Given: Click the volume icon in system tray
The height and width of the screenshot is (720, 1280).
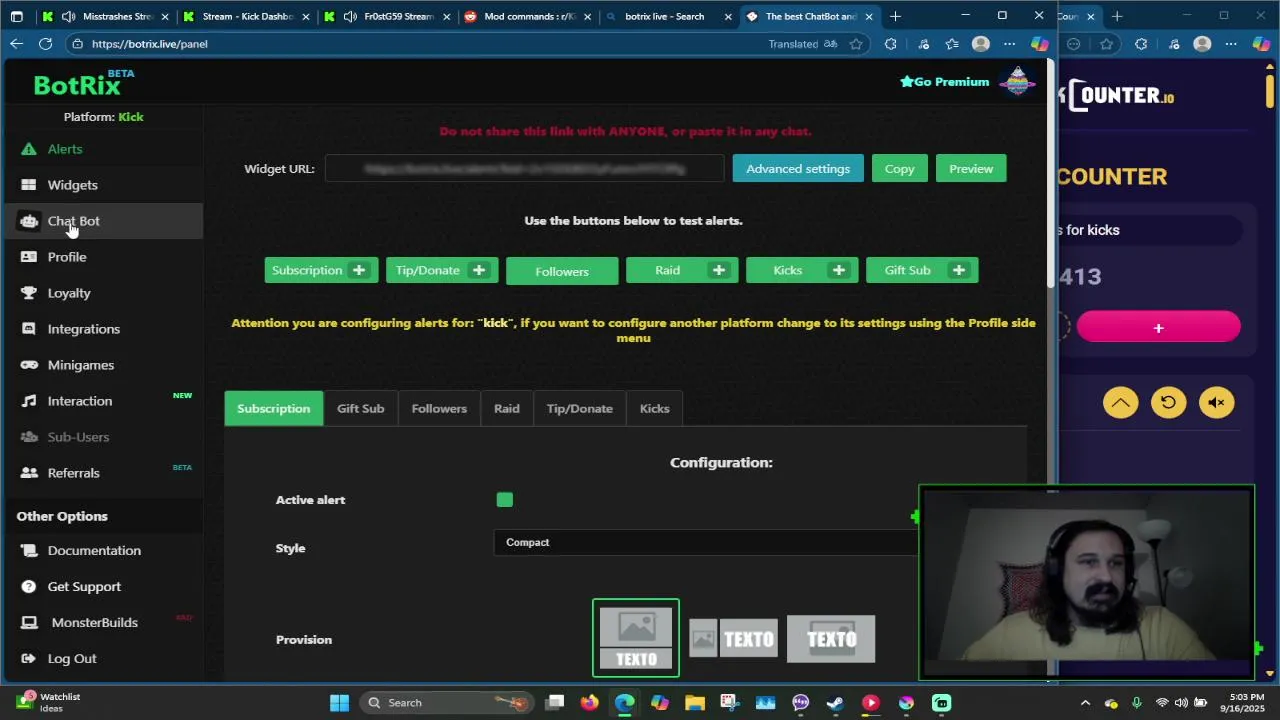Looking at the screenshot, I should pyautogui.click(x=1181, y=703).
